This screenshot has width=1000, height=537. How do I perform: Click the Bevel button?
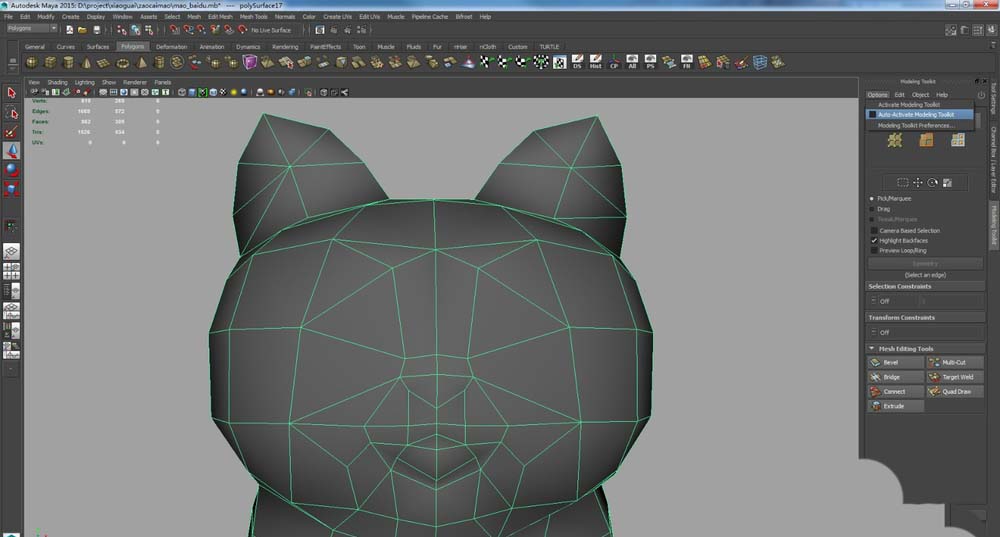[889, 362]
